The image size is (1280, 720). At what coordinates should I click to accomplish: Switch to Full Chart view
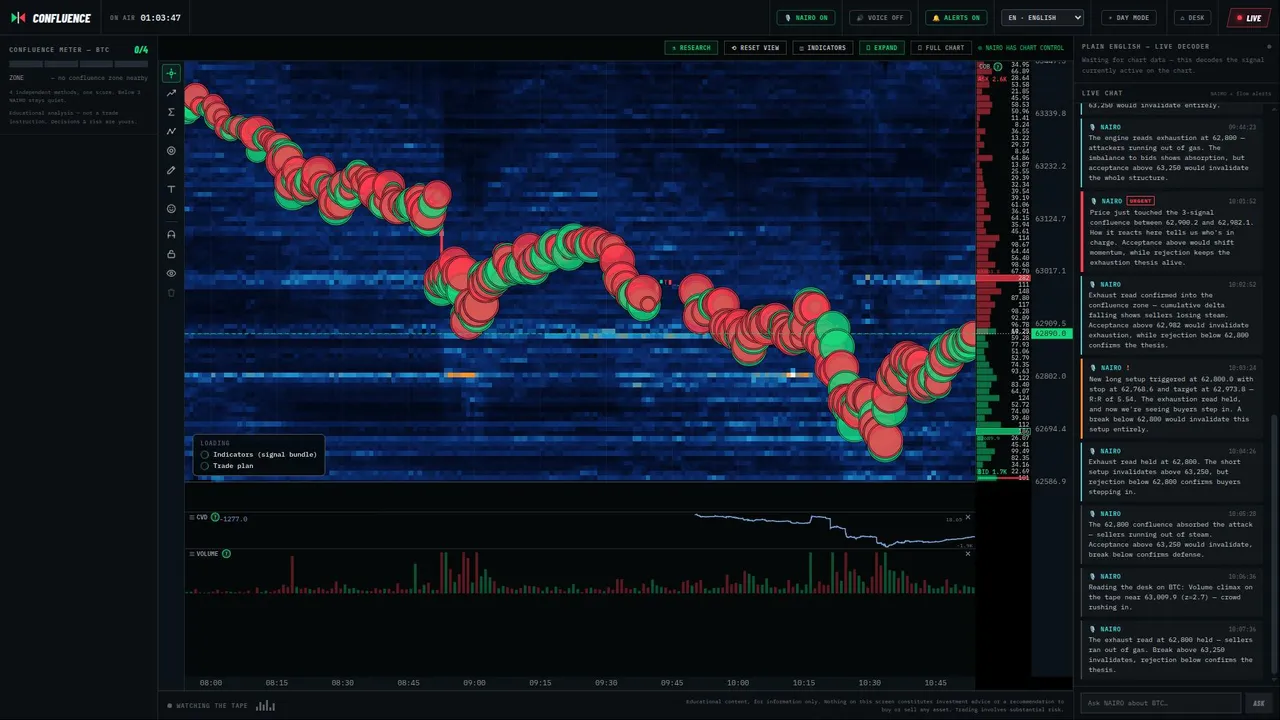point(941,48)
